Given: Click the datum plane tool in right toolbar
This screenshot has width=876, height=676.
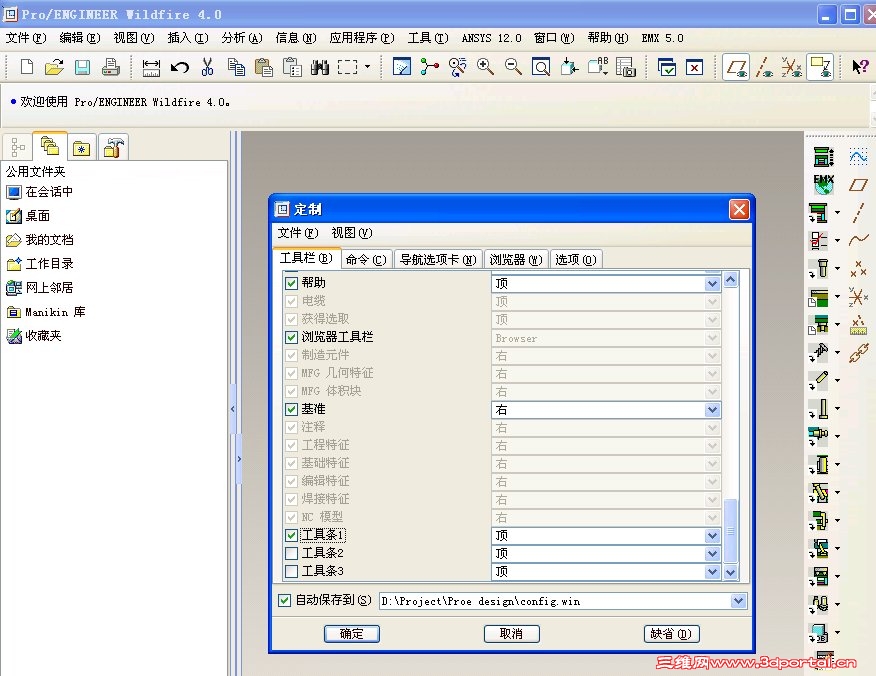Looking at the screenshot, I should 858,185.
